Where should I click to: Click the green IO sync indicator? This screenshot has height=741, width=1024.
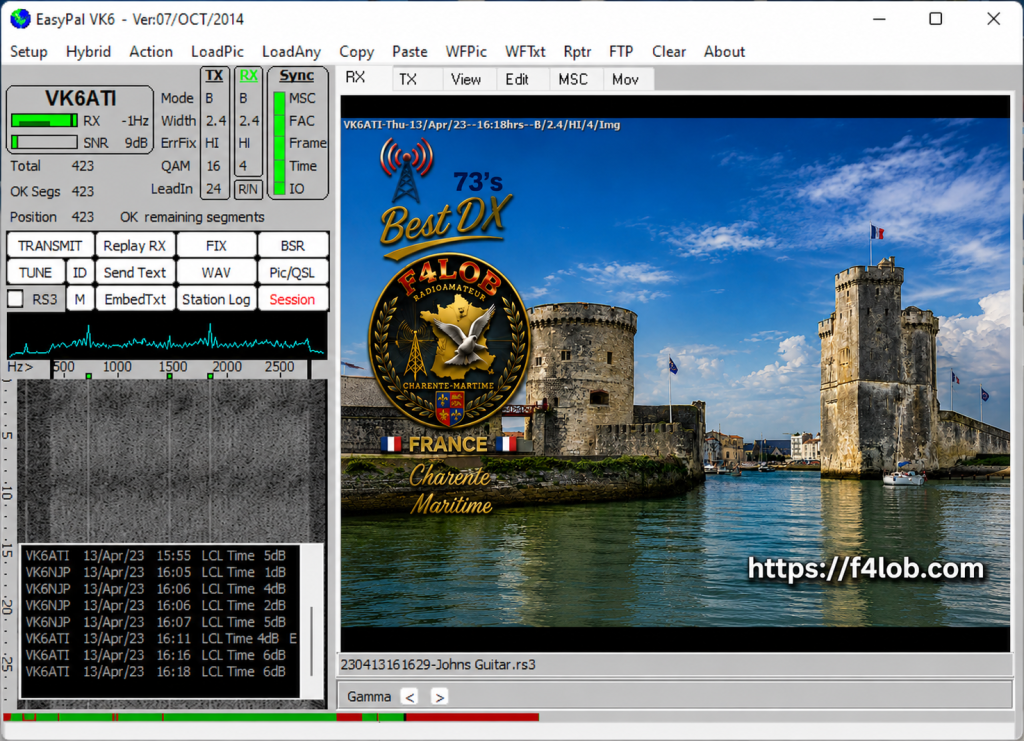[280, 189]
